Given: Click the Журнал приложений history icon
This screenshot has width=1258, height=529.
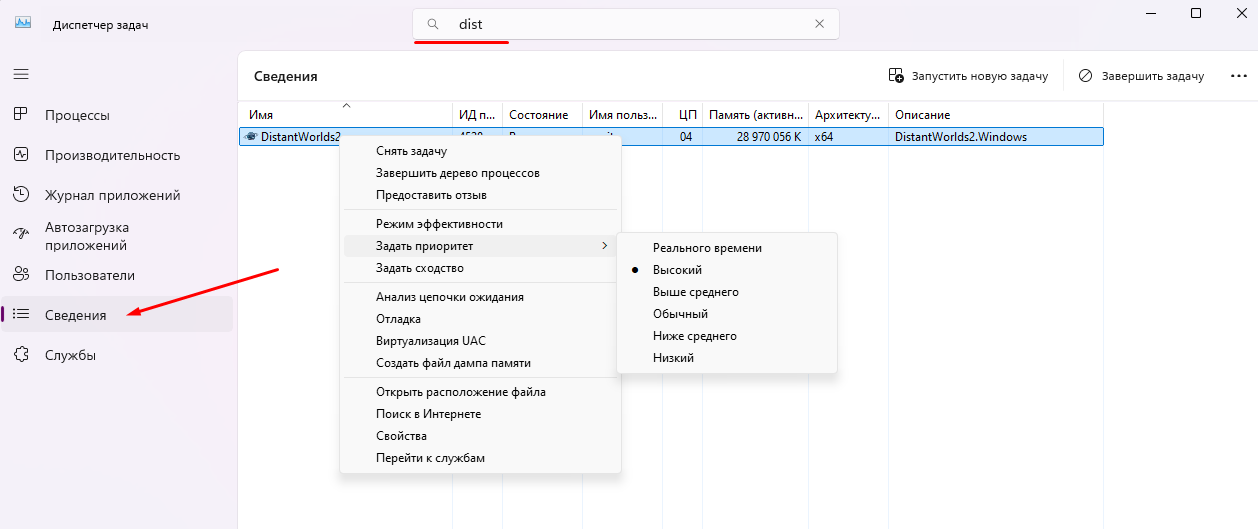Looking at the screenshot, I should [x=21, y=195].
